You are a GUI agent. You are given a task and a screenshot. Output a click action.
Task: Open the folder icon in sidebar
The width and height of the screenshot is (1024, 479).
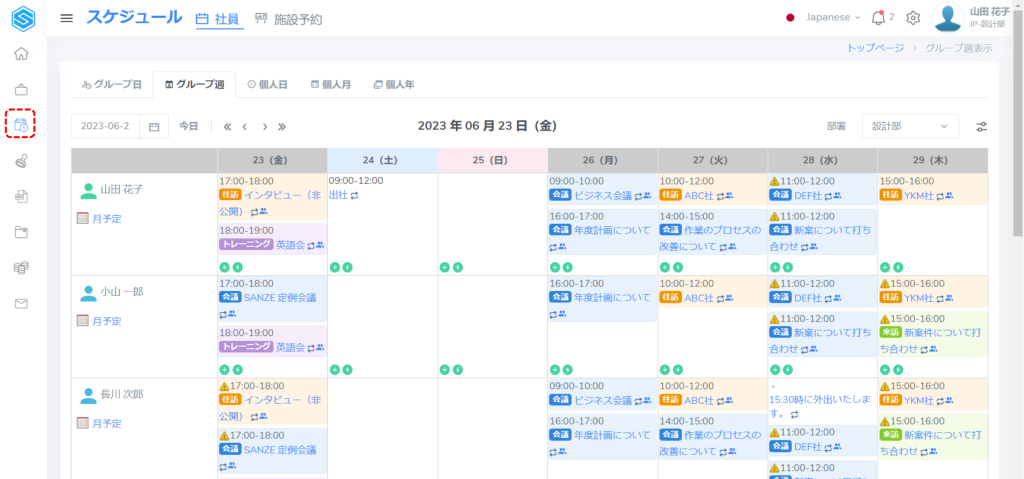(21, 232)
